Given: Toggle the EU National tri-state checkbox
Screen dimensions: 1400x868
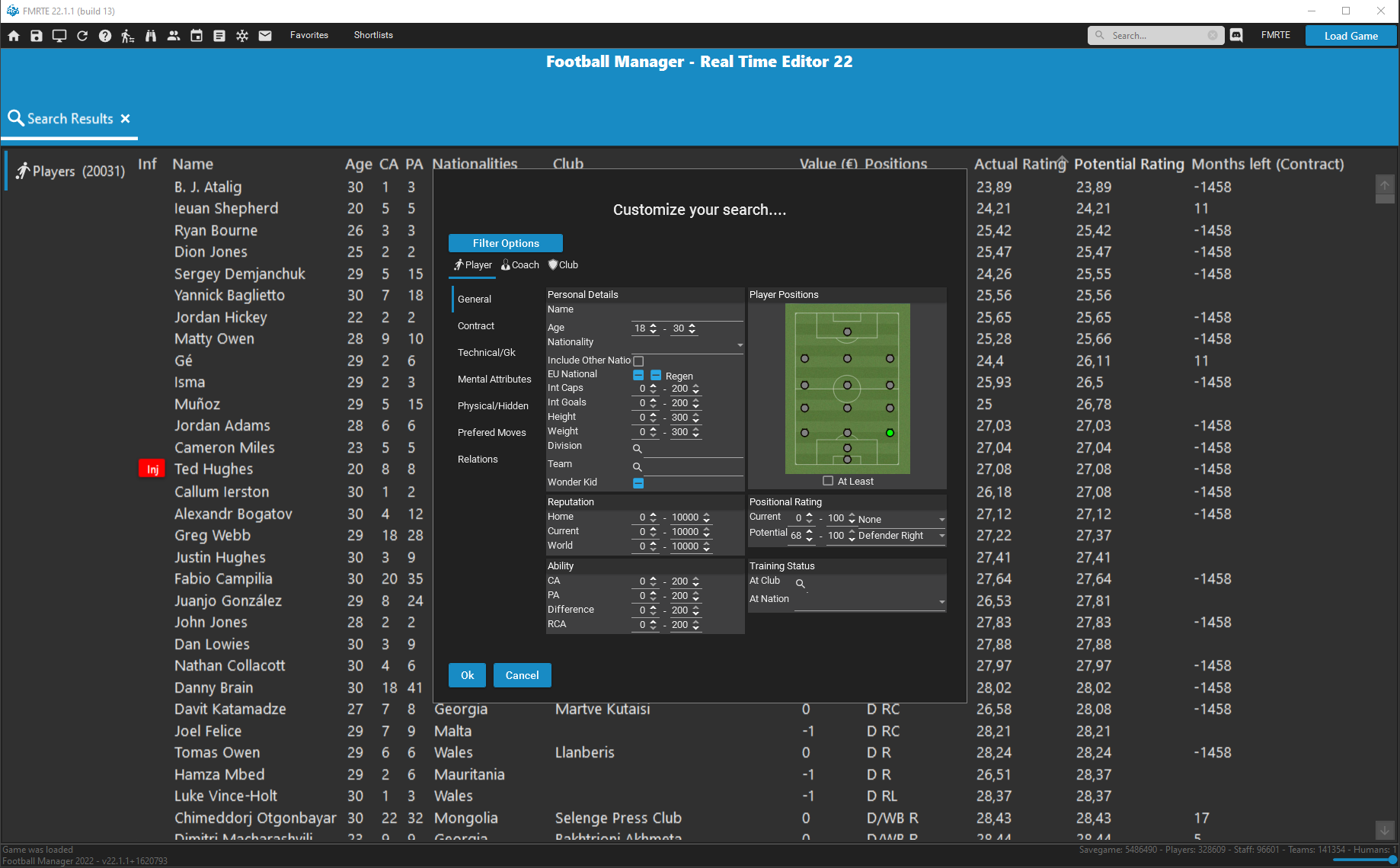Looking at the screenshot, I should coord(638,375).
